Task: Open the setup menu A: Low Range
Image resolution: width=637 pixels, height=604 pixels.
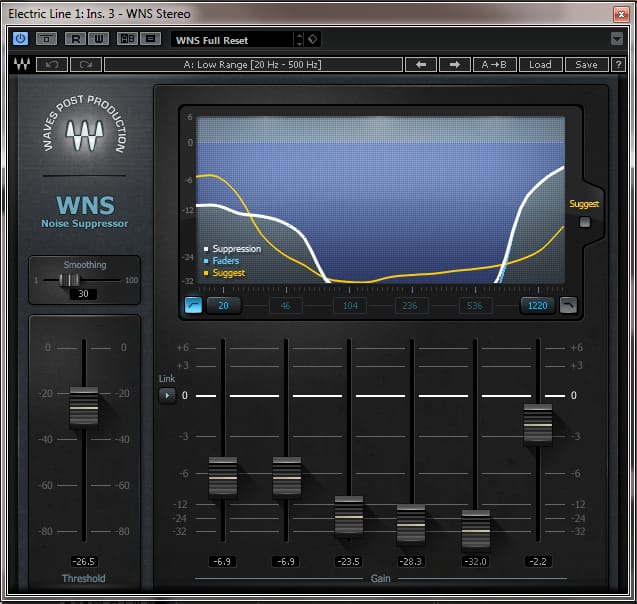Action: 253,65
